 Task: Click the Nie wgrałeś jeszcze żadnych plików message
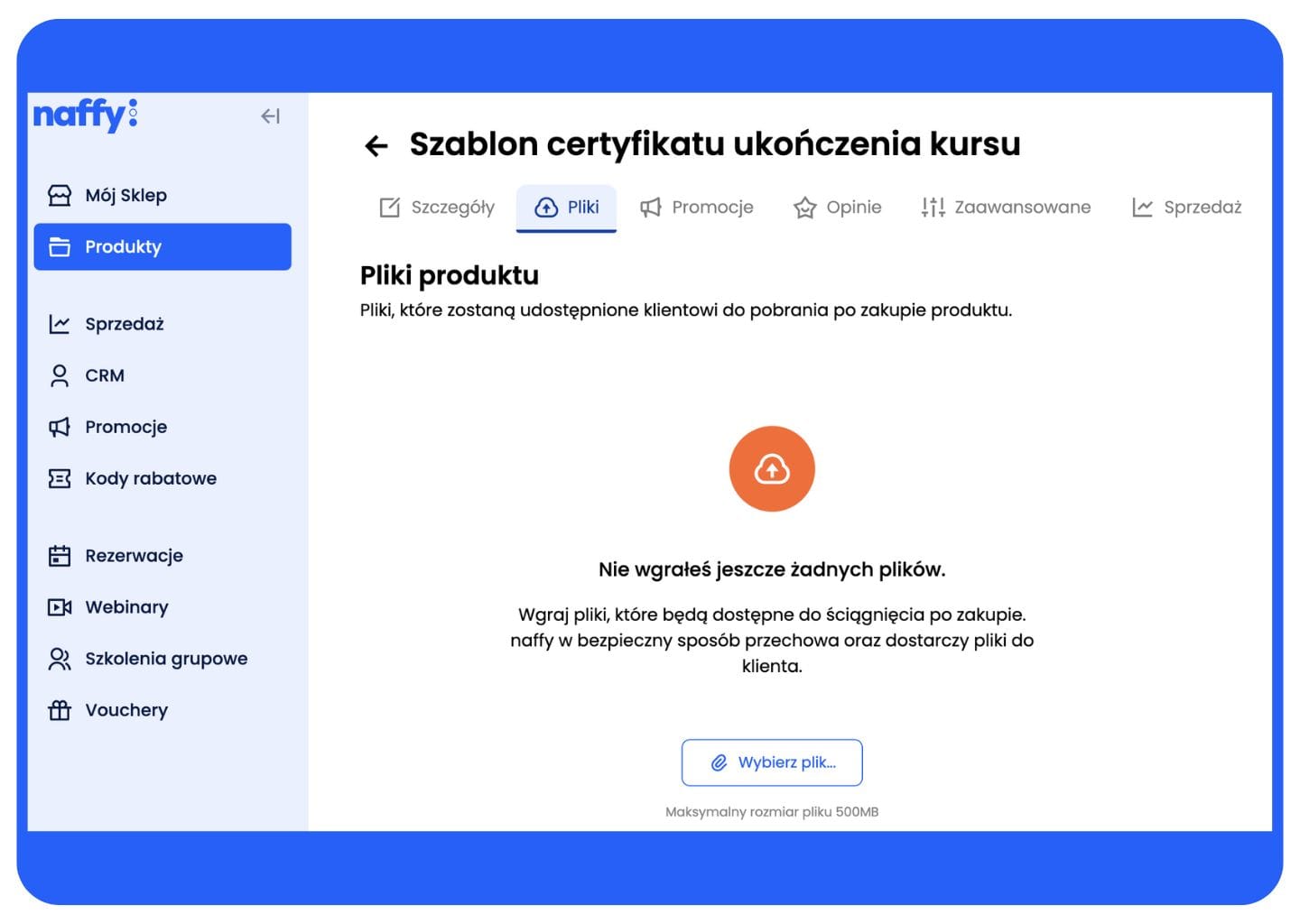[772, 569]
